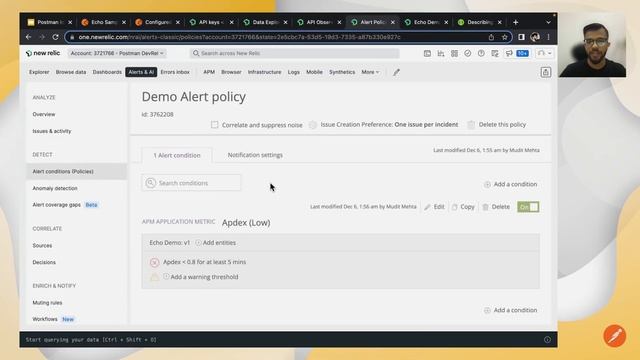This screenshot has width=640, height=360.
Task: Click Add entities next to Echo Demo: v1
Action: [x=216, y=243]
